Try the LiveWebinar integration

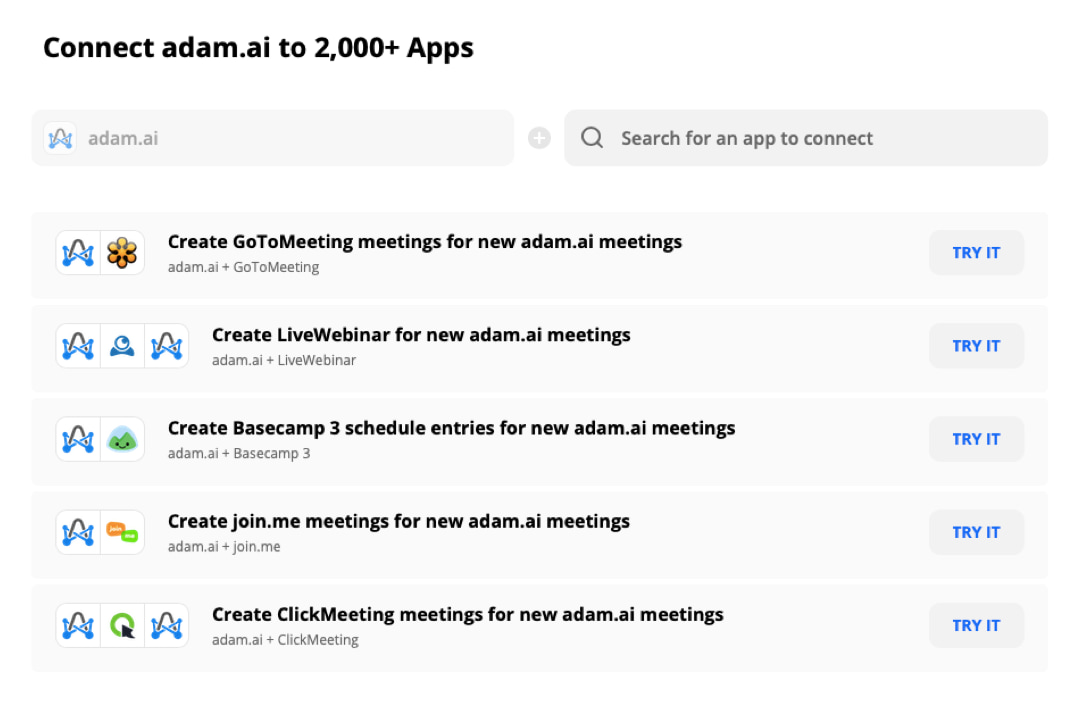click(976, 346)
